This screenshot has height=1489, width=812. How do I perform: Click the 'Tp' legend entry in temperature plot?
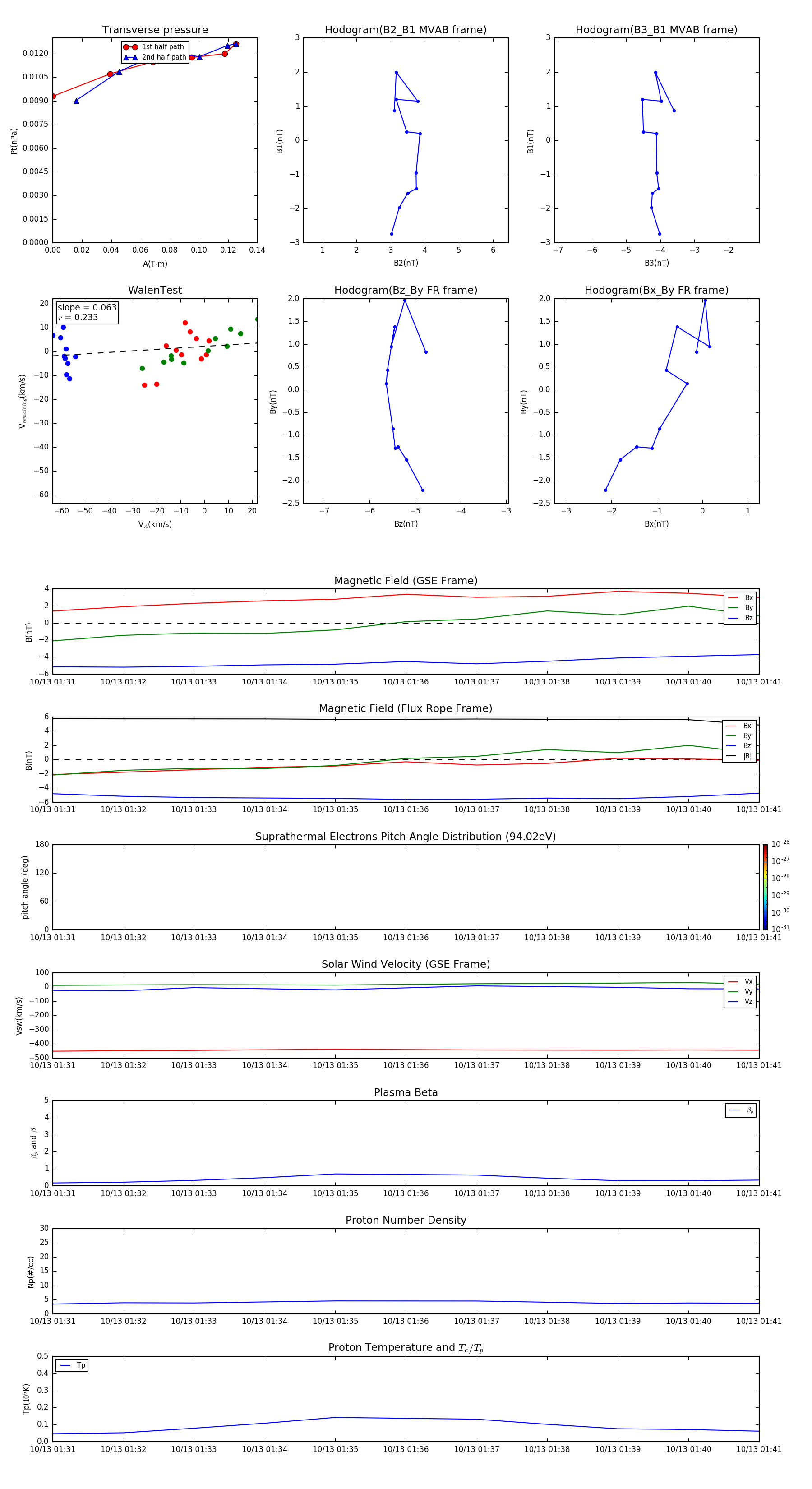72,1365
